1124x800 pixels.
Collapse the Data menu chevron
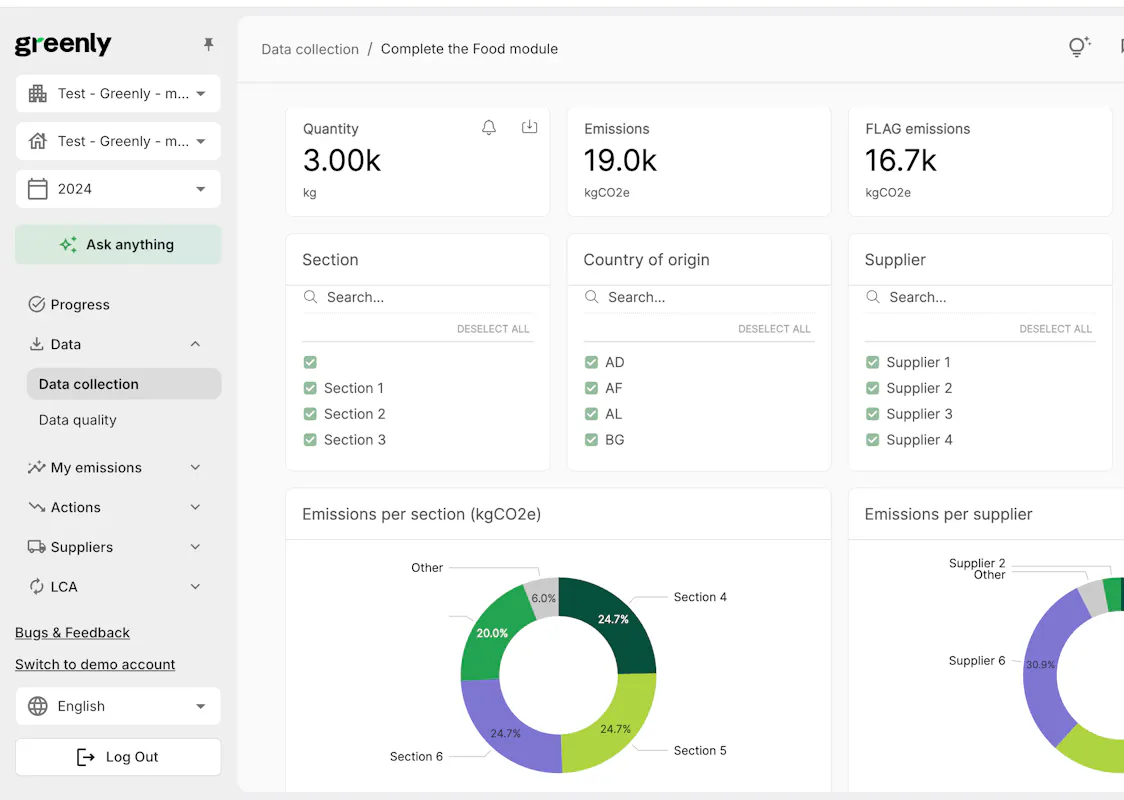(x=195, y=344)
